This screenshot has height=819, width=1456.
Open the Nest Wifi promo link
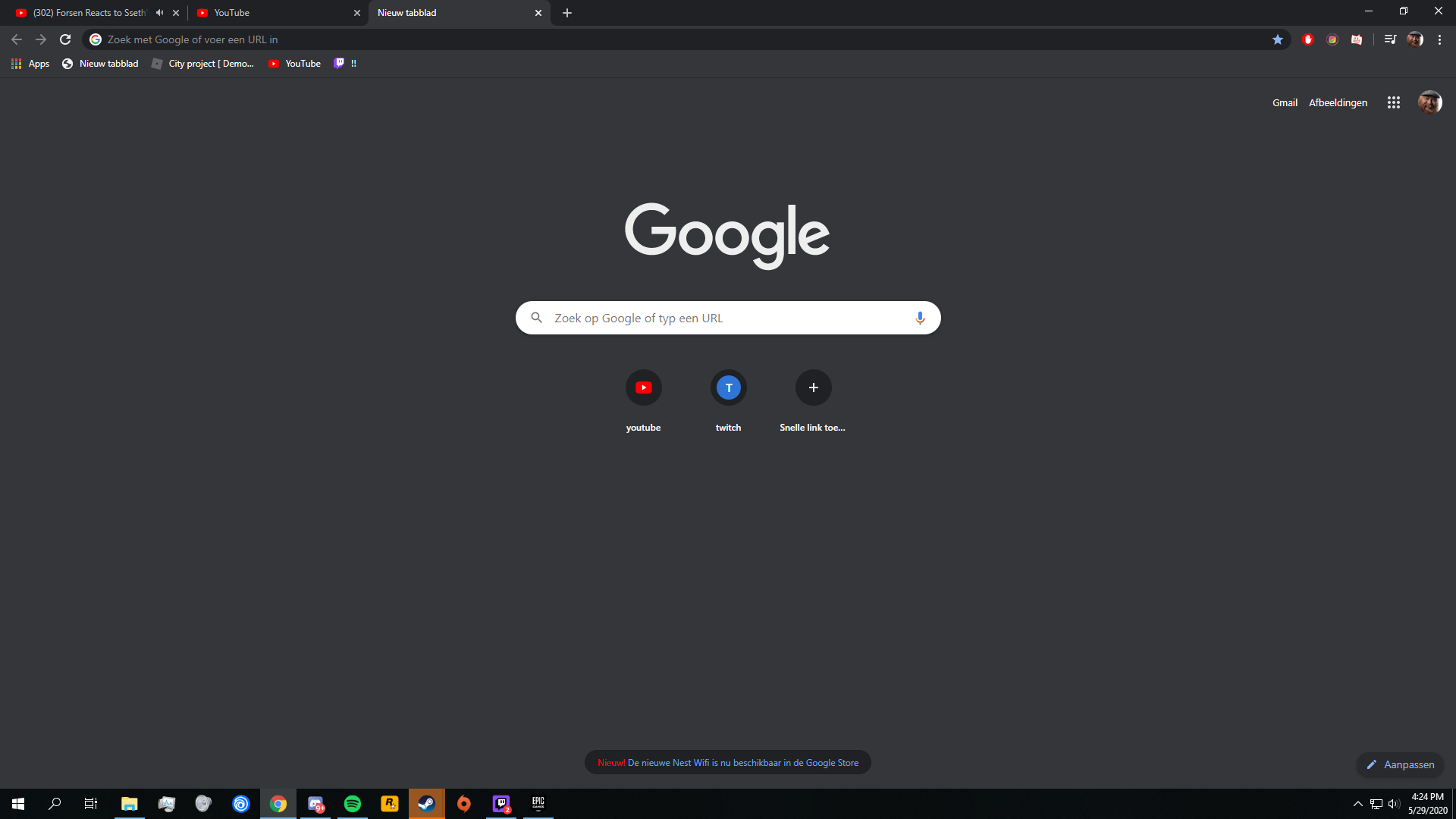coord(742,763)
